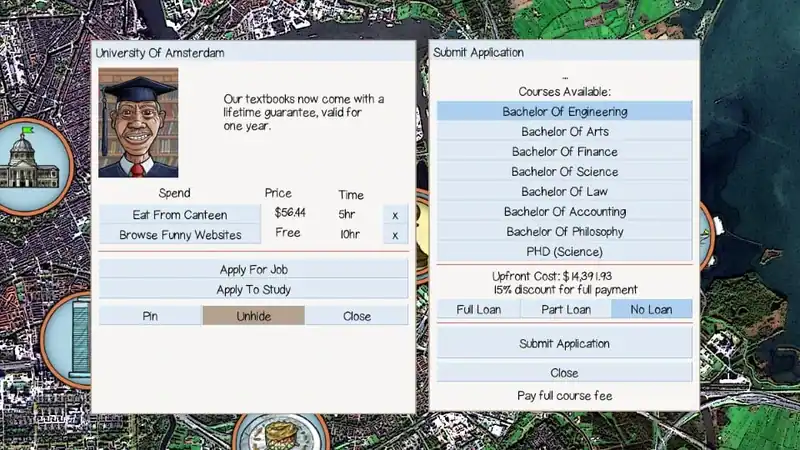Image resolution: width=800 pixels, height=450 pixels.
Task: Select the Full Loan option
Action: (479, 310)
